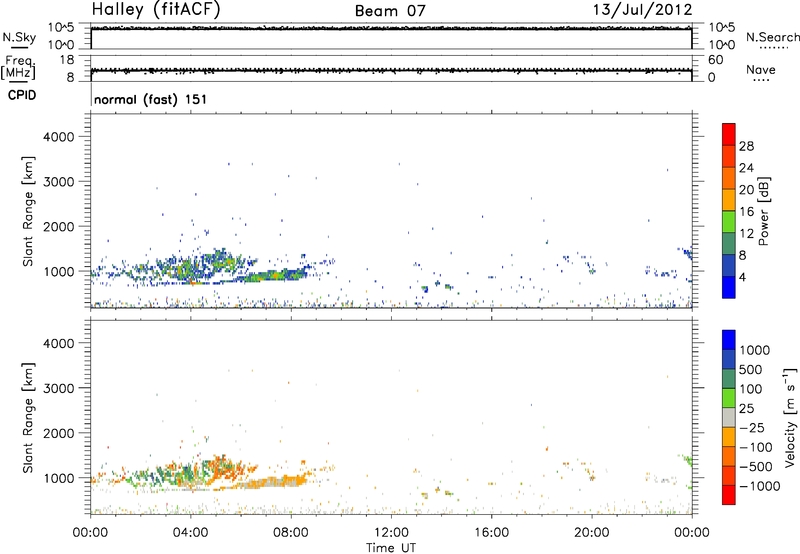Click the 'N.Search' legend label
This screenshot has height=554, width=800.
coord(773,37)
